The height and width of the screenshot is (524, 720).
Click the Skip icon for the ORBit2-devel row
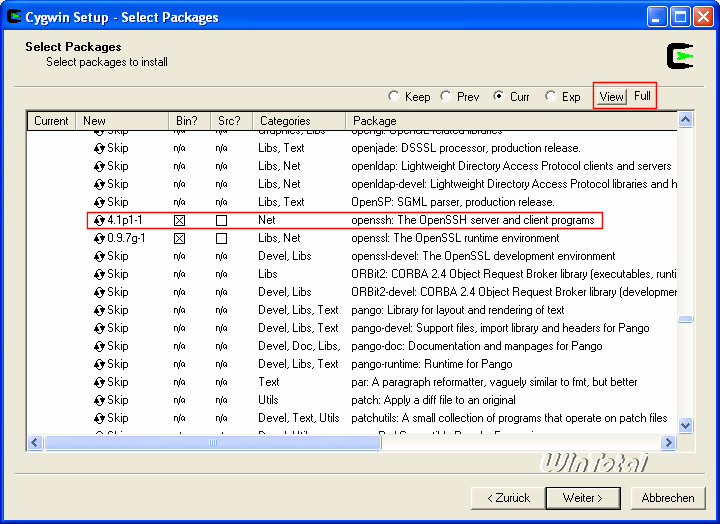[99, 292]
